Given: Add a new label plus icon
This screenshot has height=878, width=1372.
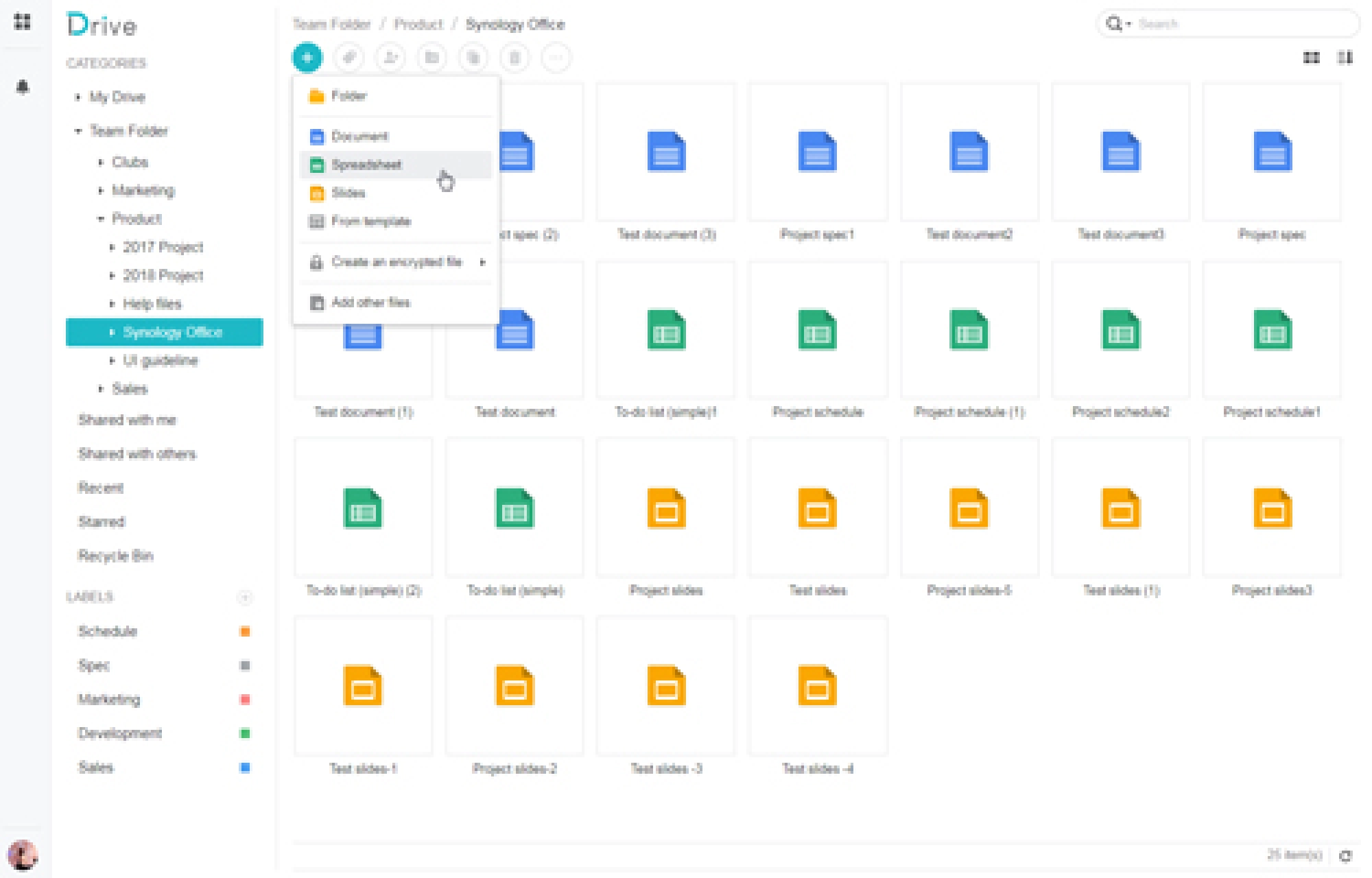Looking at the screenshot, I should pos(245,597).
